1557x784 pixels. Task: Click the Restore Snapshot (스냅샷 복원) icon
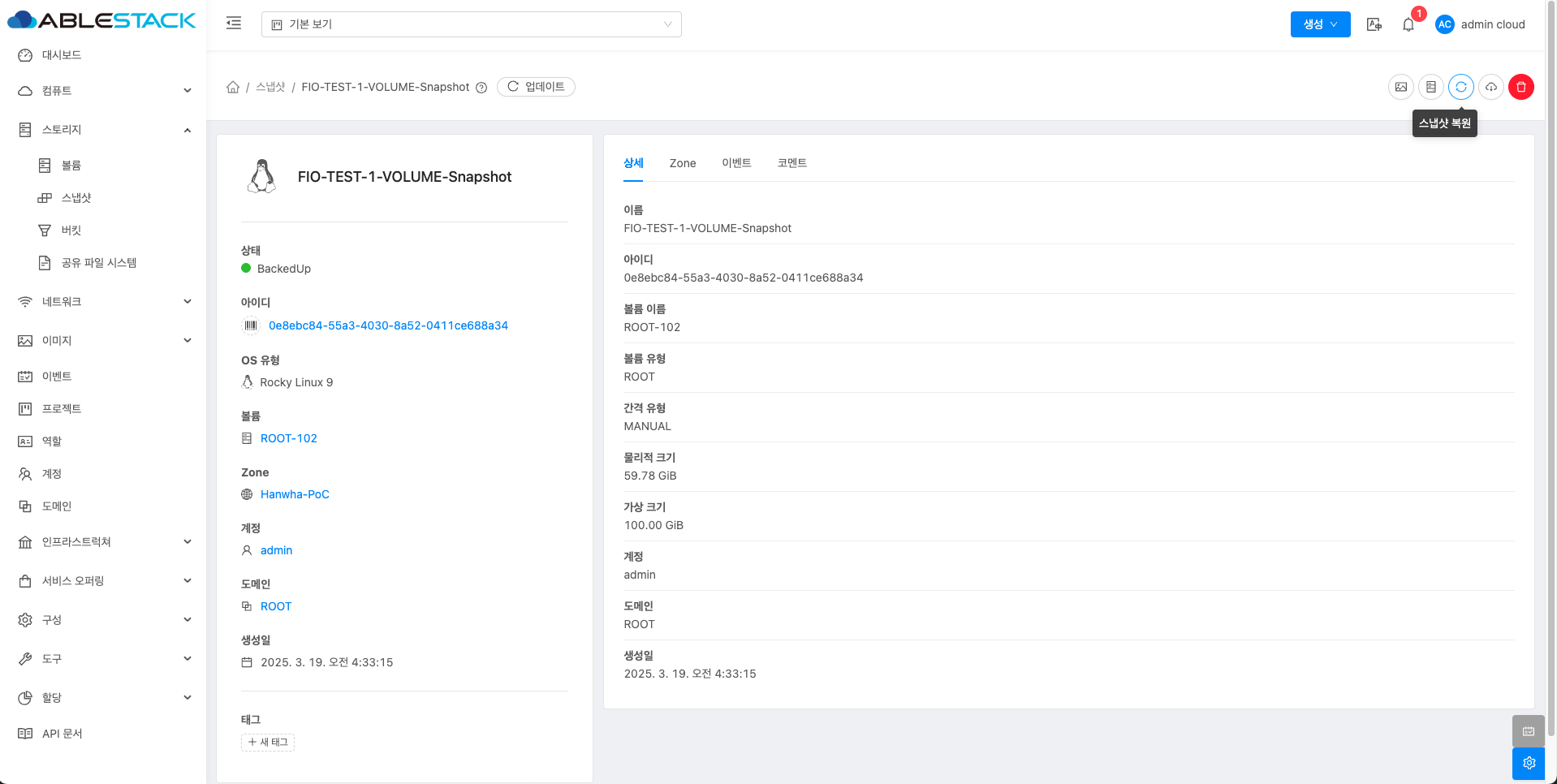1460,87
